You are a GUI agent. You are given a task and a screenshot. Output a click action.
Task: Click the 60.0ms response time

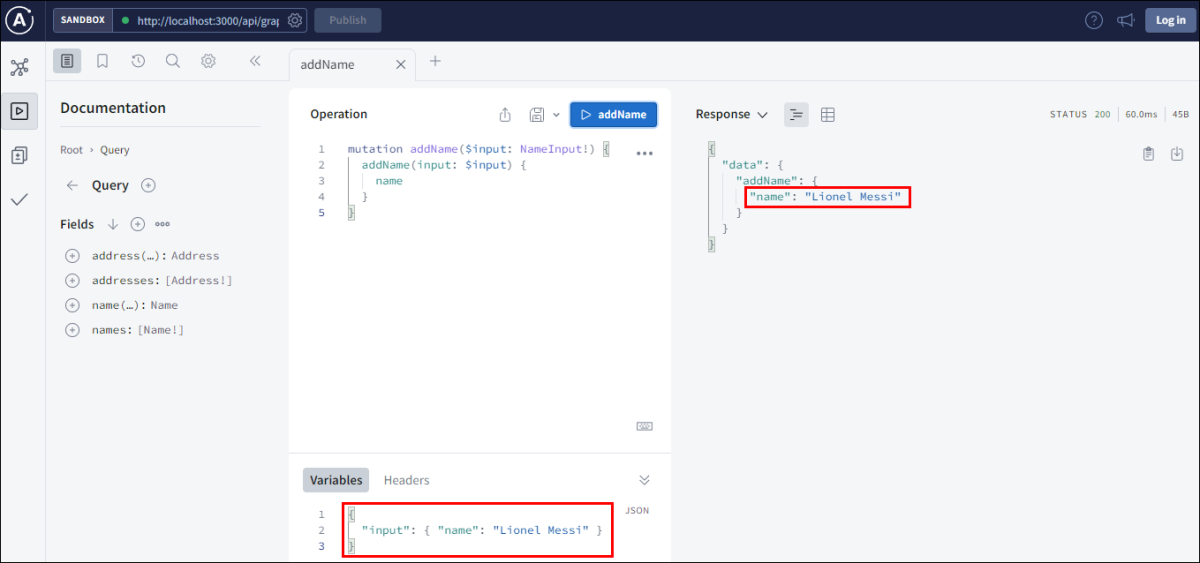click(1141, 114)
